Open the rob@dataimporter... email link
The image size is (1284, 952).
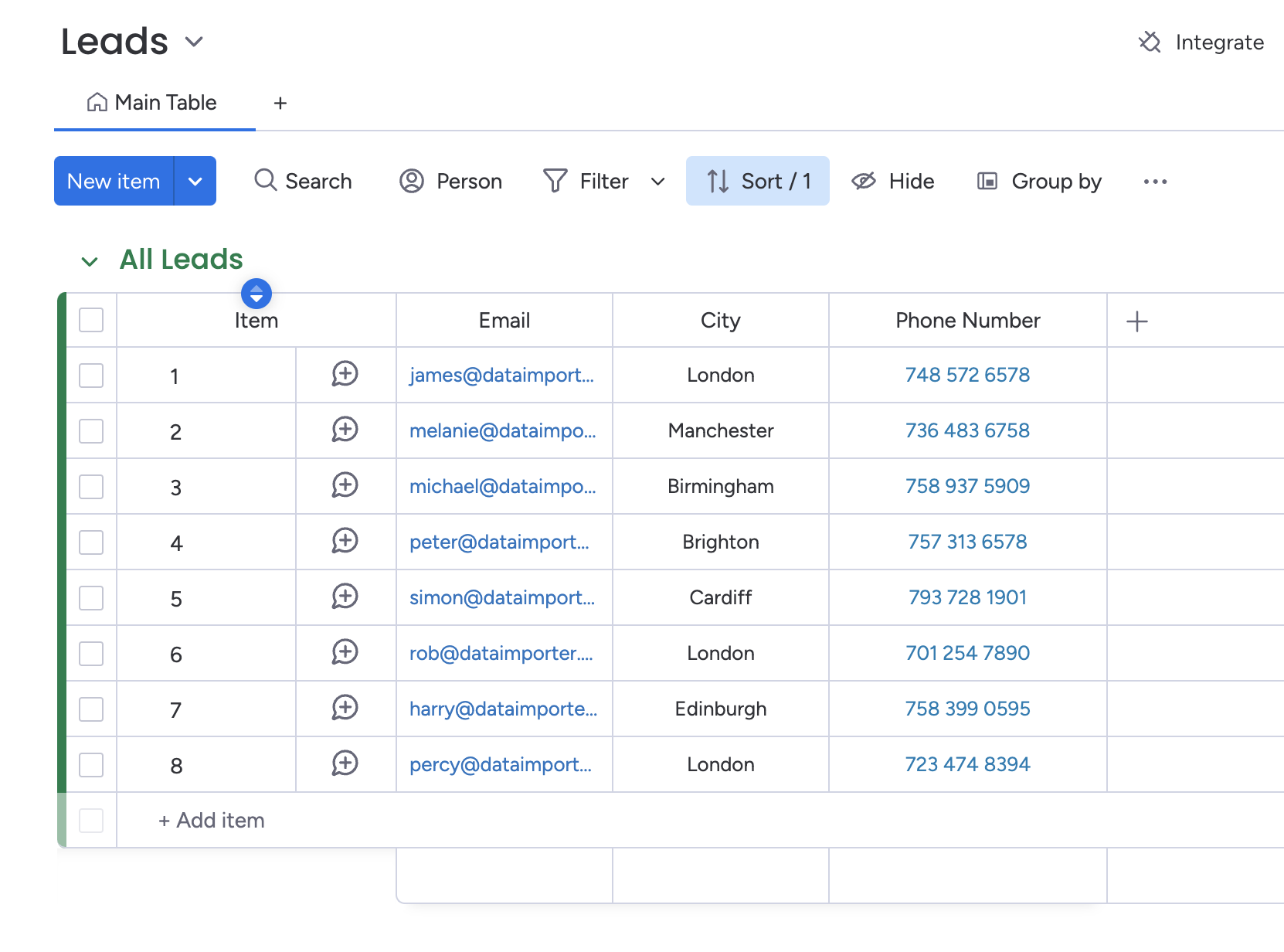[501, 653]
